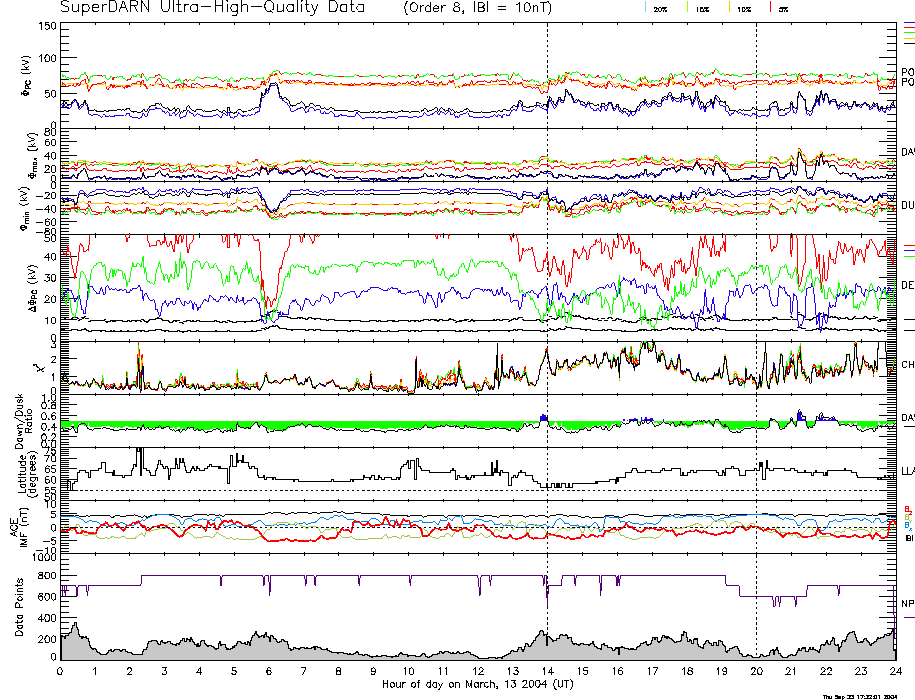
Task: Click the hour 12 tick label on x-axis
Action: (x=477, y=671)
